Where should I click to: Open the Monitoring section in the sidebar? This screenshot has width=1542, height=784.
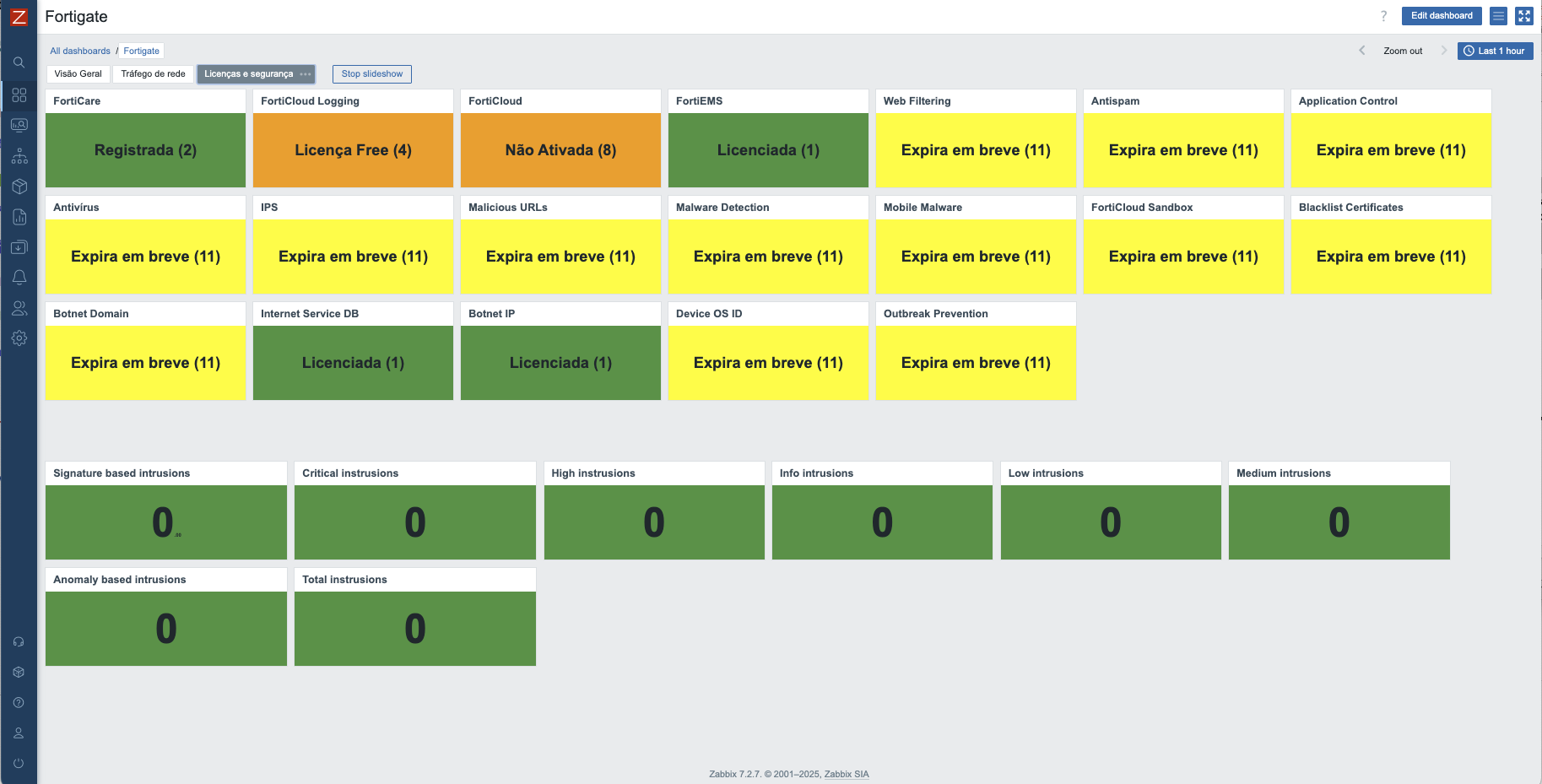[x=19, y=126]
